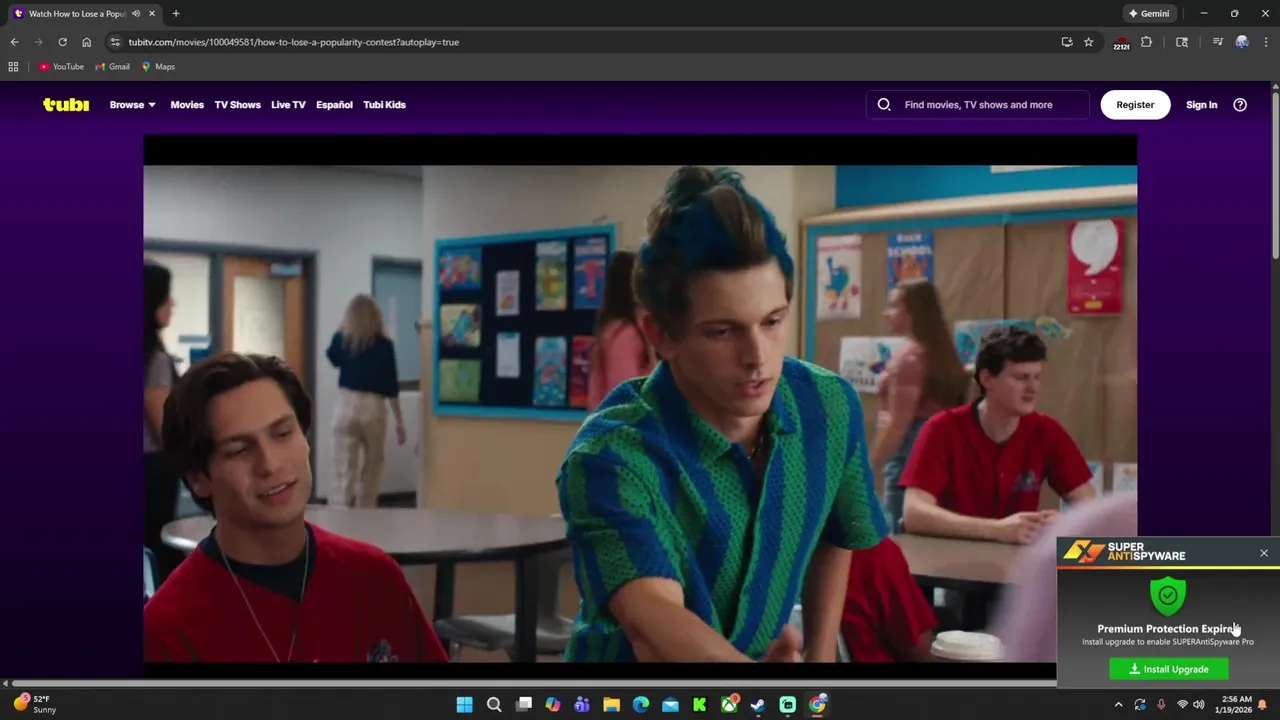Click the SUPERAntiSpyware logo
The width and height of the screenshot is (1280, 720).
click(1124, 552)
